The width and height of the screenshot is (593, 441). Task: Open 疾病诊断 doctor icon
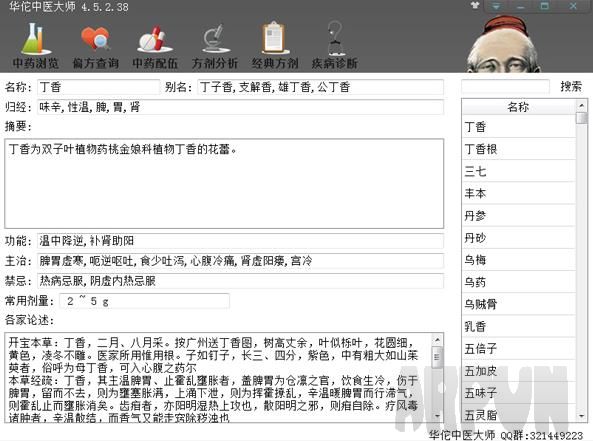(335, 38)
